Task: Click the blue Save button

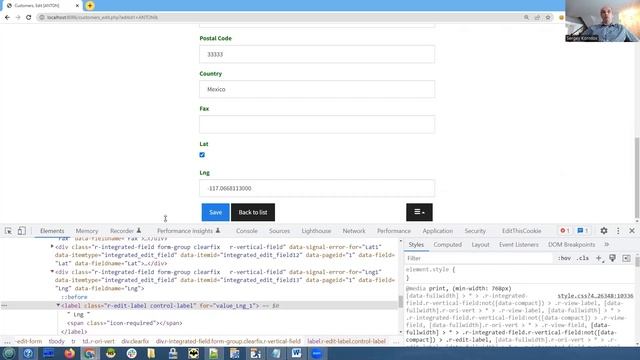Action: tap(216, 212)
